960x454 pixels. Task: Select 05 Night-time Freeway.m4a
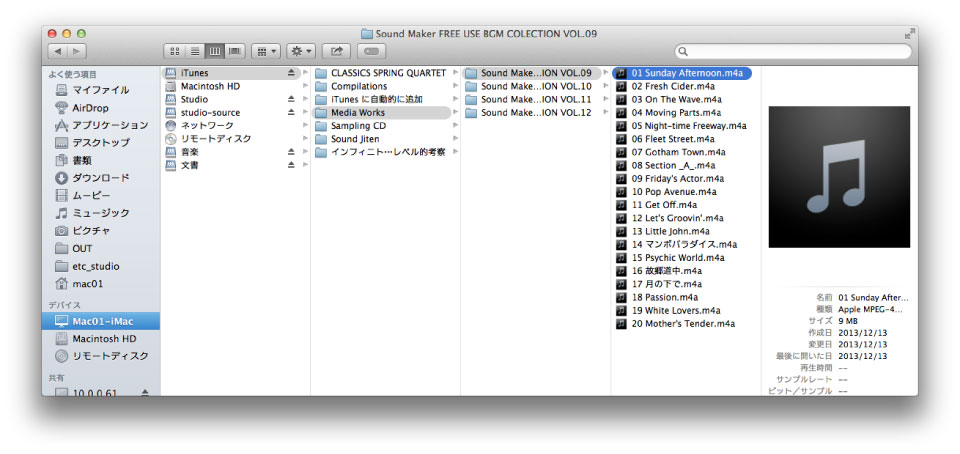[682, 125]
